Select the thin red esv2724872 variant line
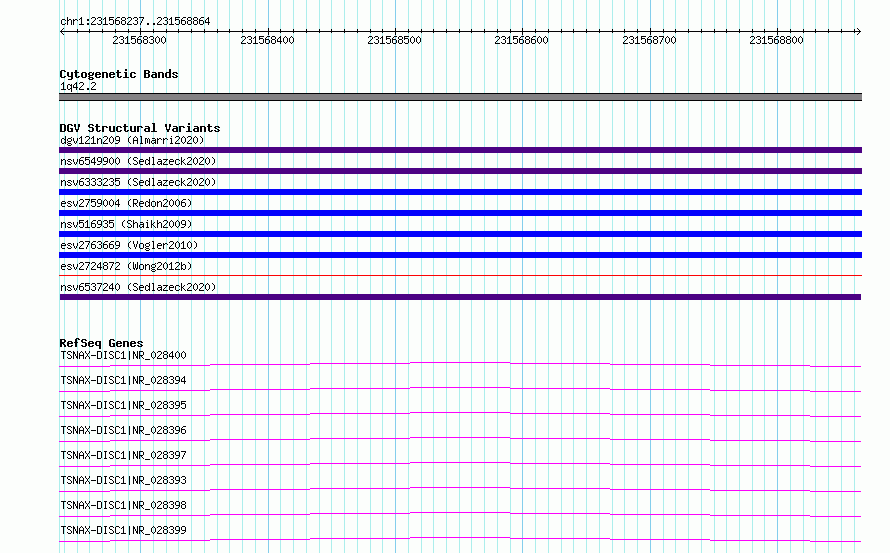Viewport: 890px width, 553px height. (x=460, y=276)
